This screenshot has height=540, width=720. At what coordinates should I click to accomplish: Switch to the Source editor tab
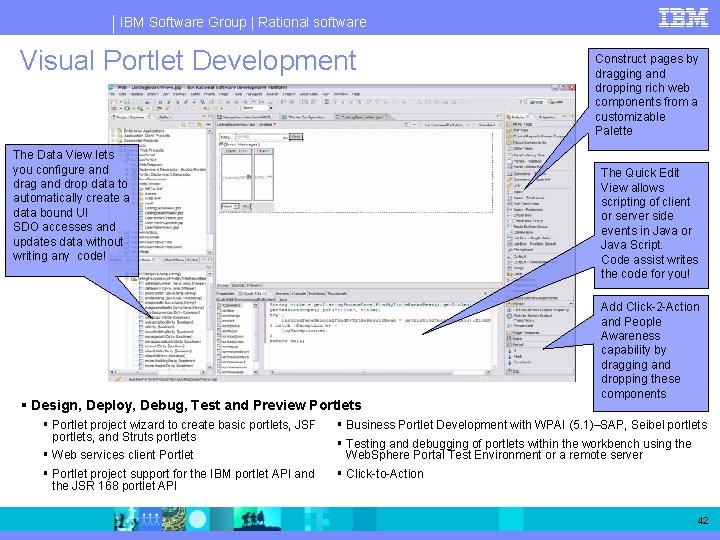pos(237,286)
